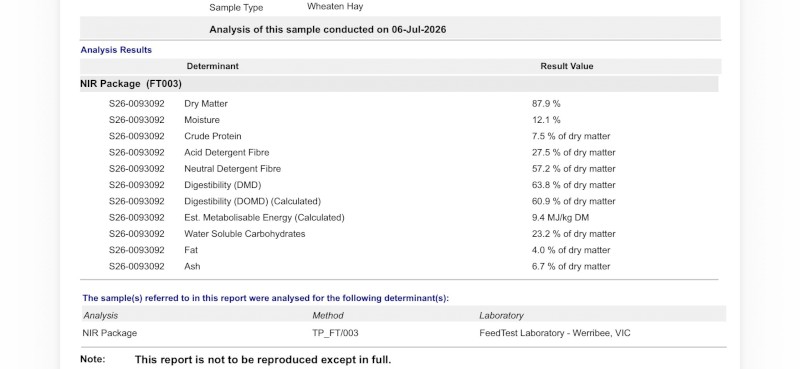Click the 'Laboratory' column header
The image size is (800, 369).
coord(502,316)
